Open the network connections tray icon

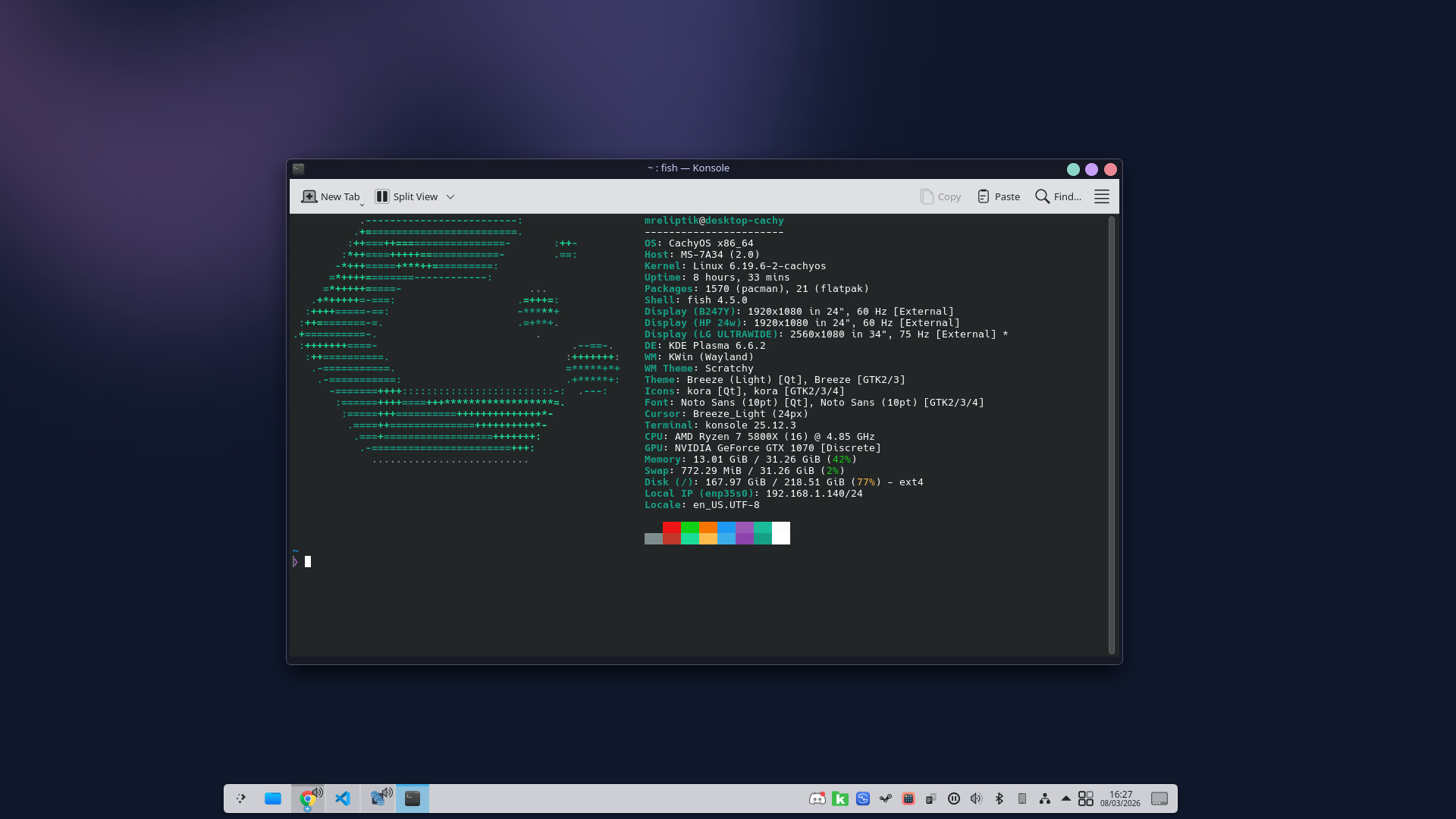point(1044,799)
